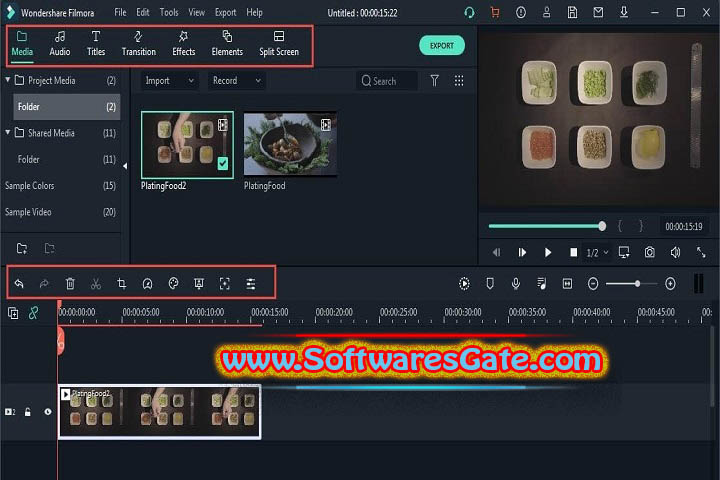The image size is (720, 480).
Task: Toggle the PlatingFood2 thumbnail checkmark
Action: pyautogui.click(x=223, y=163)
